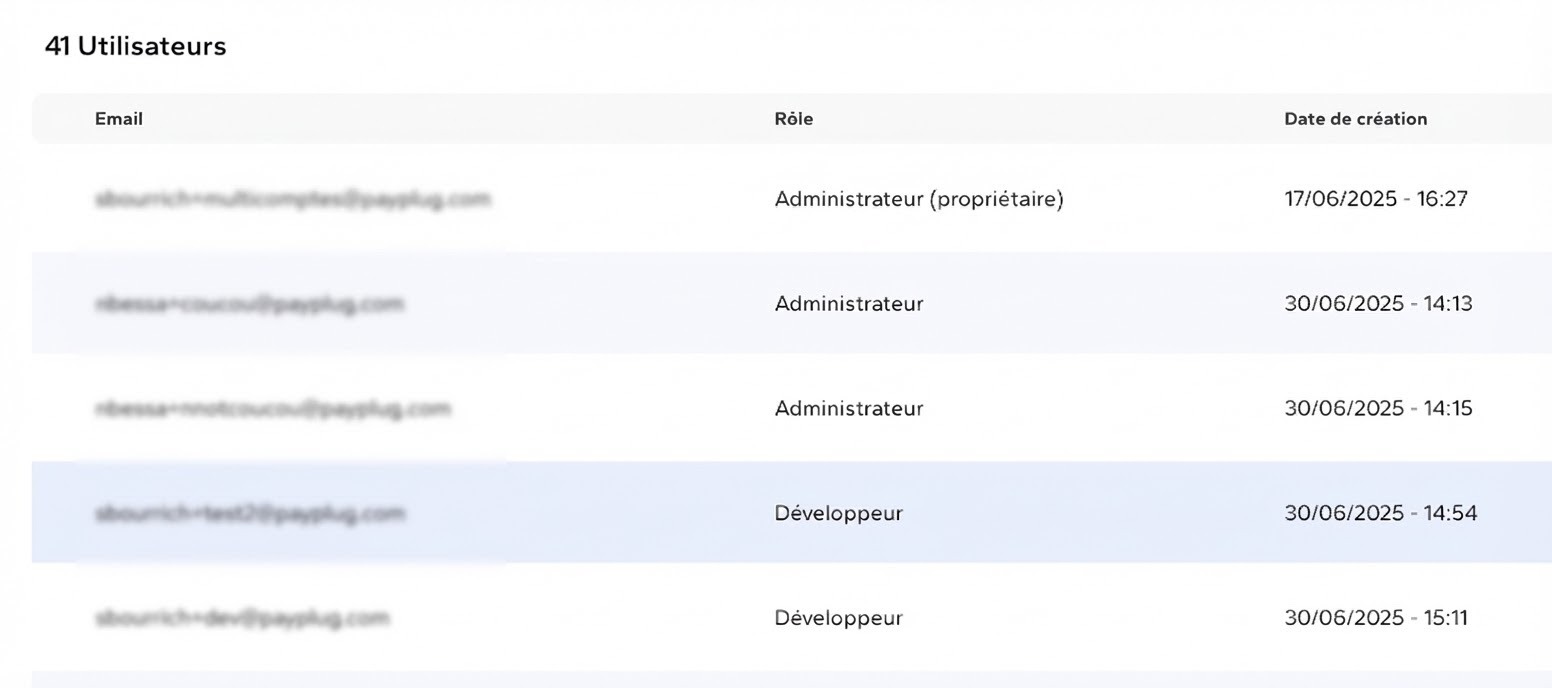Open the email of the Administrateur (propriétaire) user
The height and width of the screenshot is (688, 1552).
coord(293,199)
